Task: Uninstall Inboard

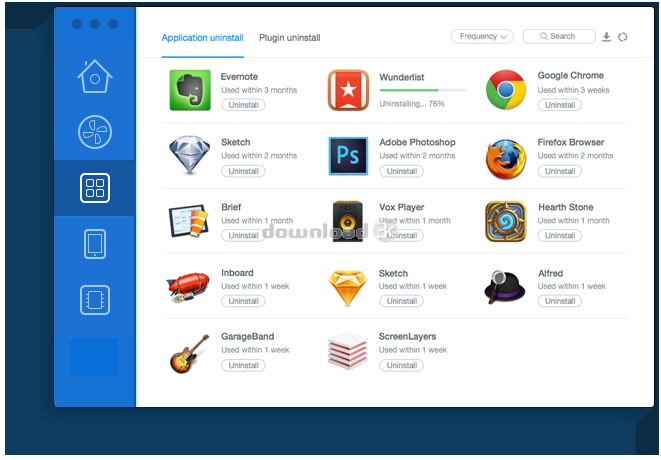Action: coord(243,301)
